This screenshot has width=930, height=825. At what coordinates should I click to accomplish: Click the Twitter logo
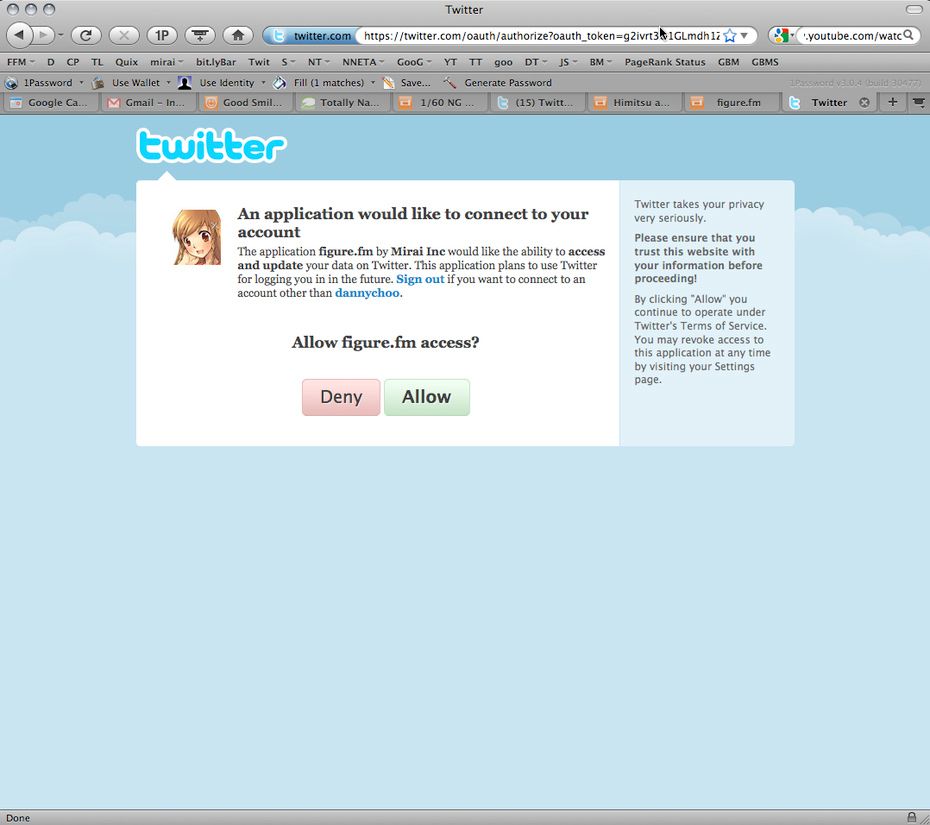(x=211, y=146)
